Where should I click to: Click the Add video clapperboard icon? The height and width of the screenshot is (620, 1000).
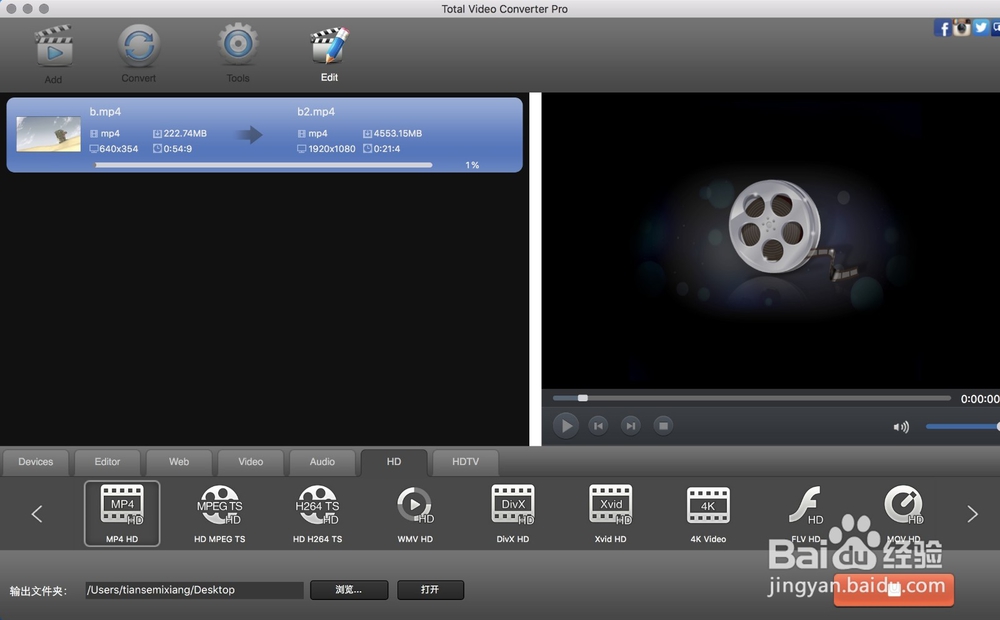pos(54,46)
